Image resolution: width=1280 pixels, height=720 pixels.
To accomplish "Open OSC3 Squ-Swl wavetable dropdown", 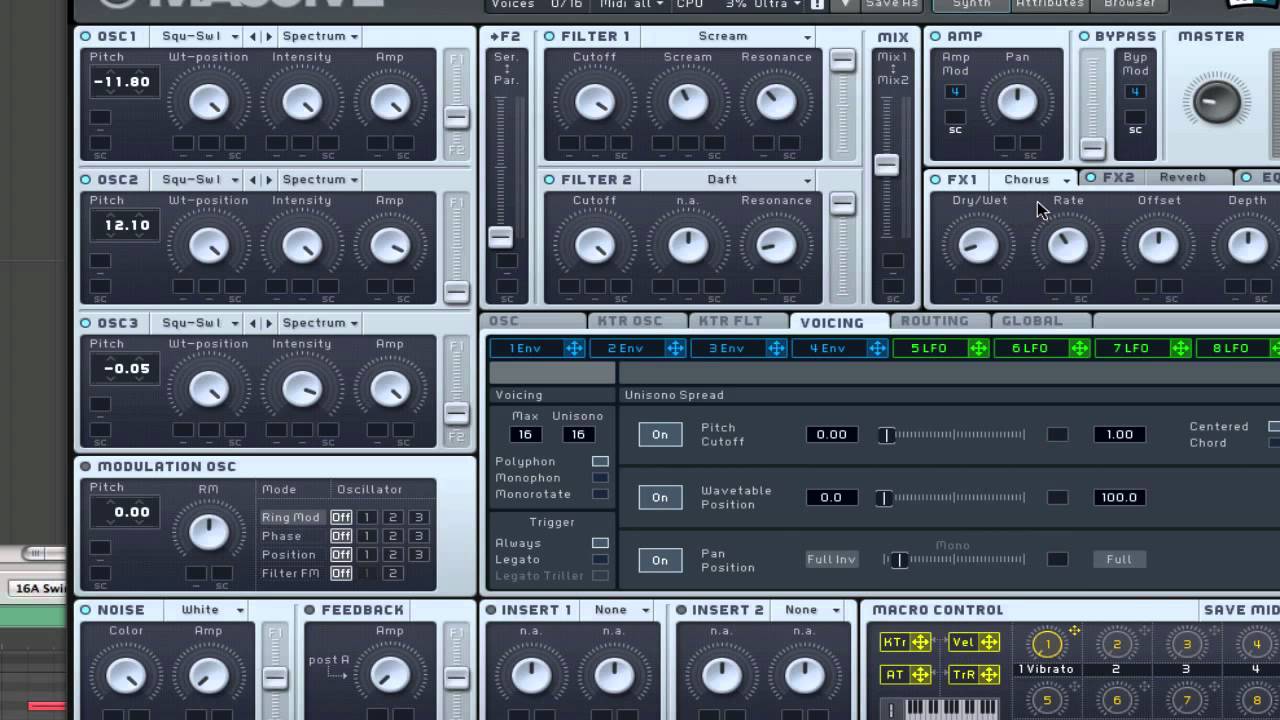I will (x=201, y=323).
